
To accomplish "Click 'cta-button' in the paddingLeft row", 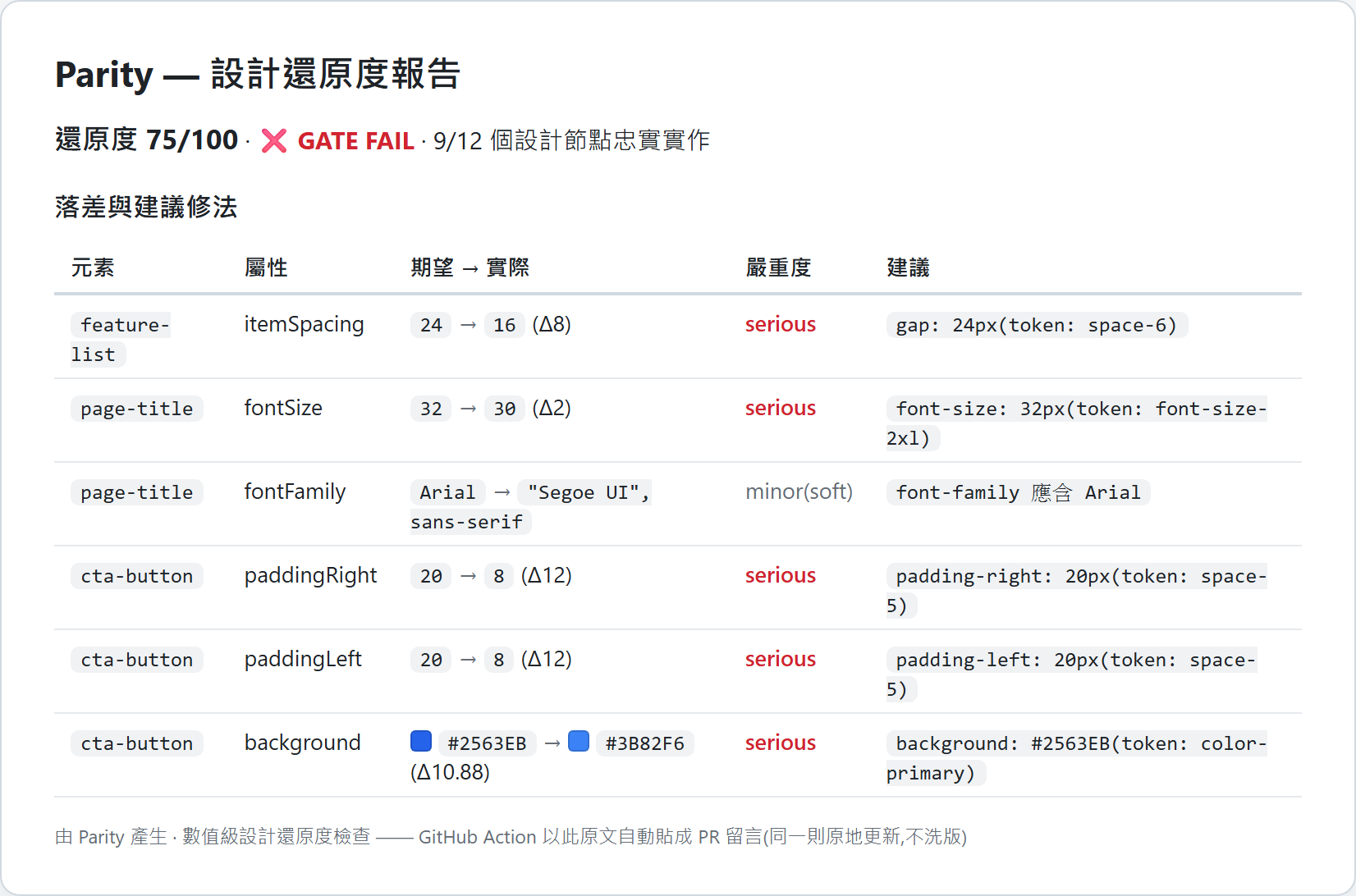I will (x=137, y=660).
